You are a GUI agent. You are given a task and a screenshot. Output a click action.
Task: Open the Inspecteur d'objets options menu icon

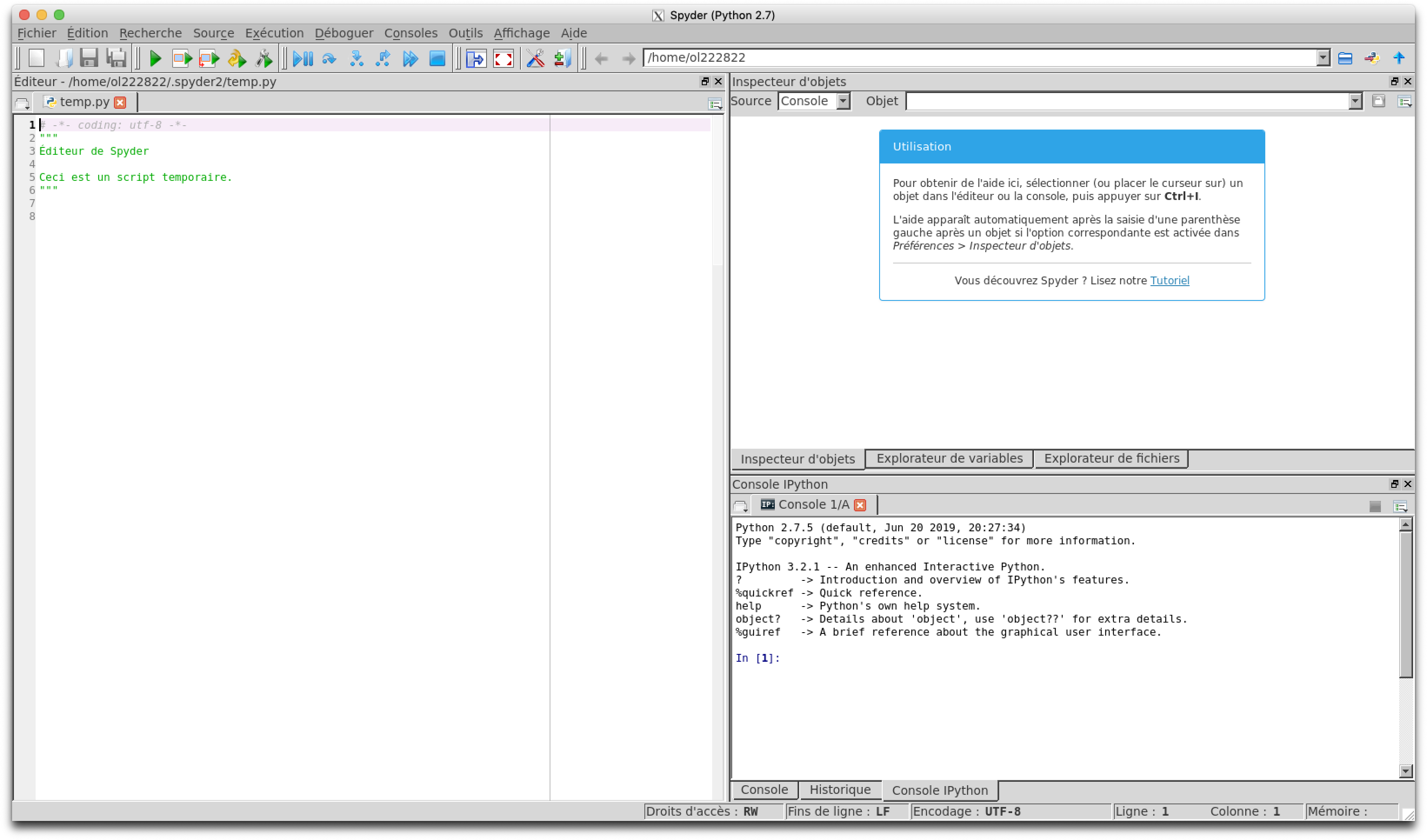click(x=1405, y=101)
